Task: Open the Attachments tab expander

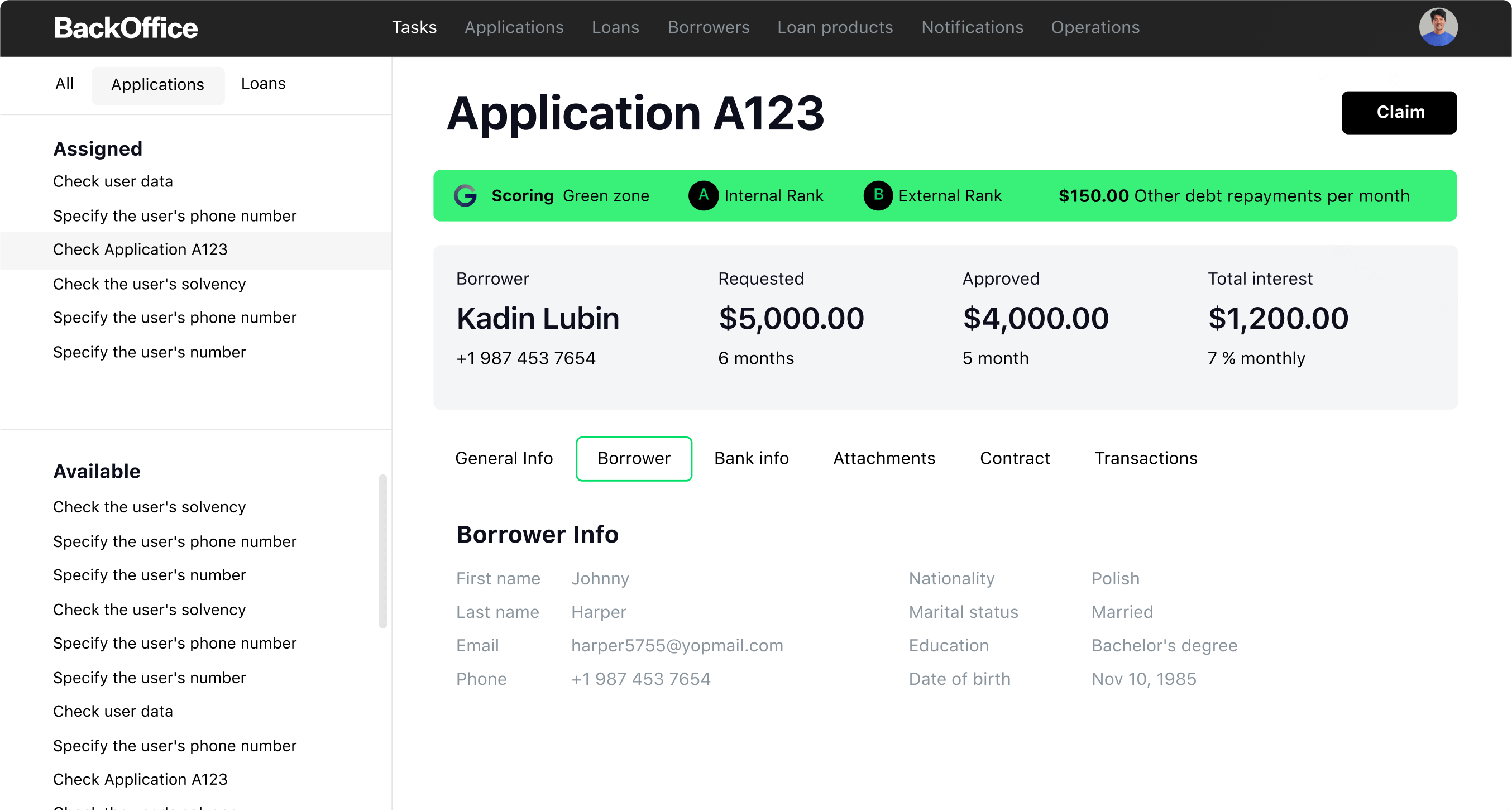Action: (884, 458)
